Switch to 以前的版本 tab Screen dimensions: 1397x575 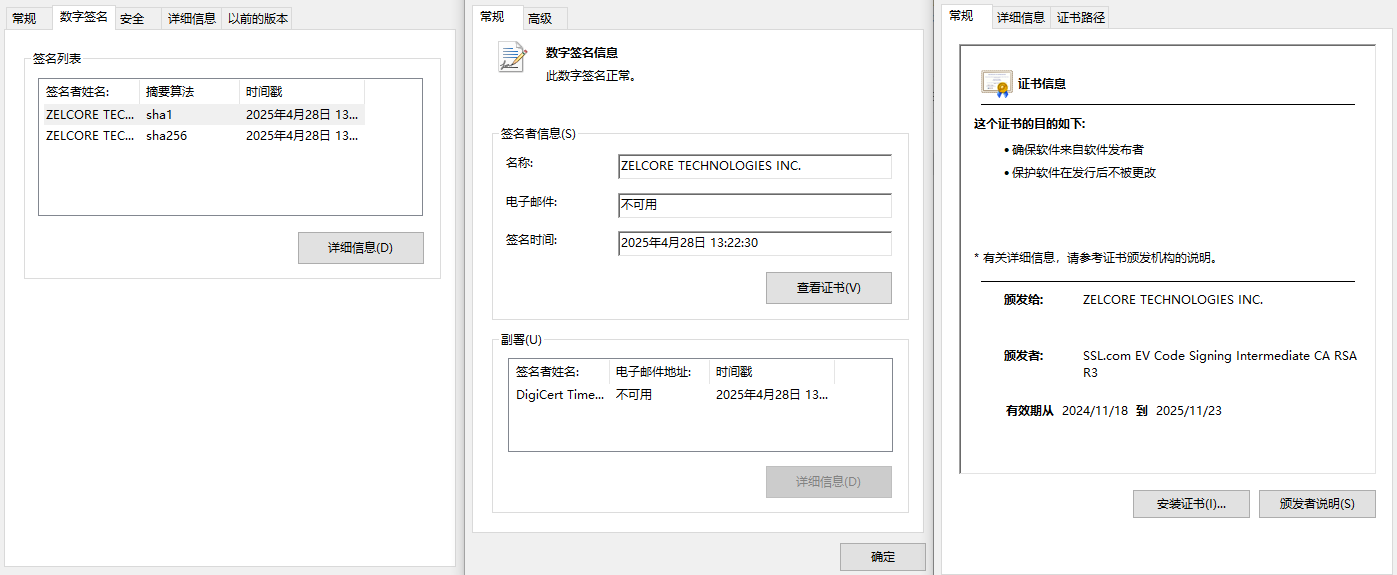pyautogui.click(x=257, y=18)
